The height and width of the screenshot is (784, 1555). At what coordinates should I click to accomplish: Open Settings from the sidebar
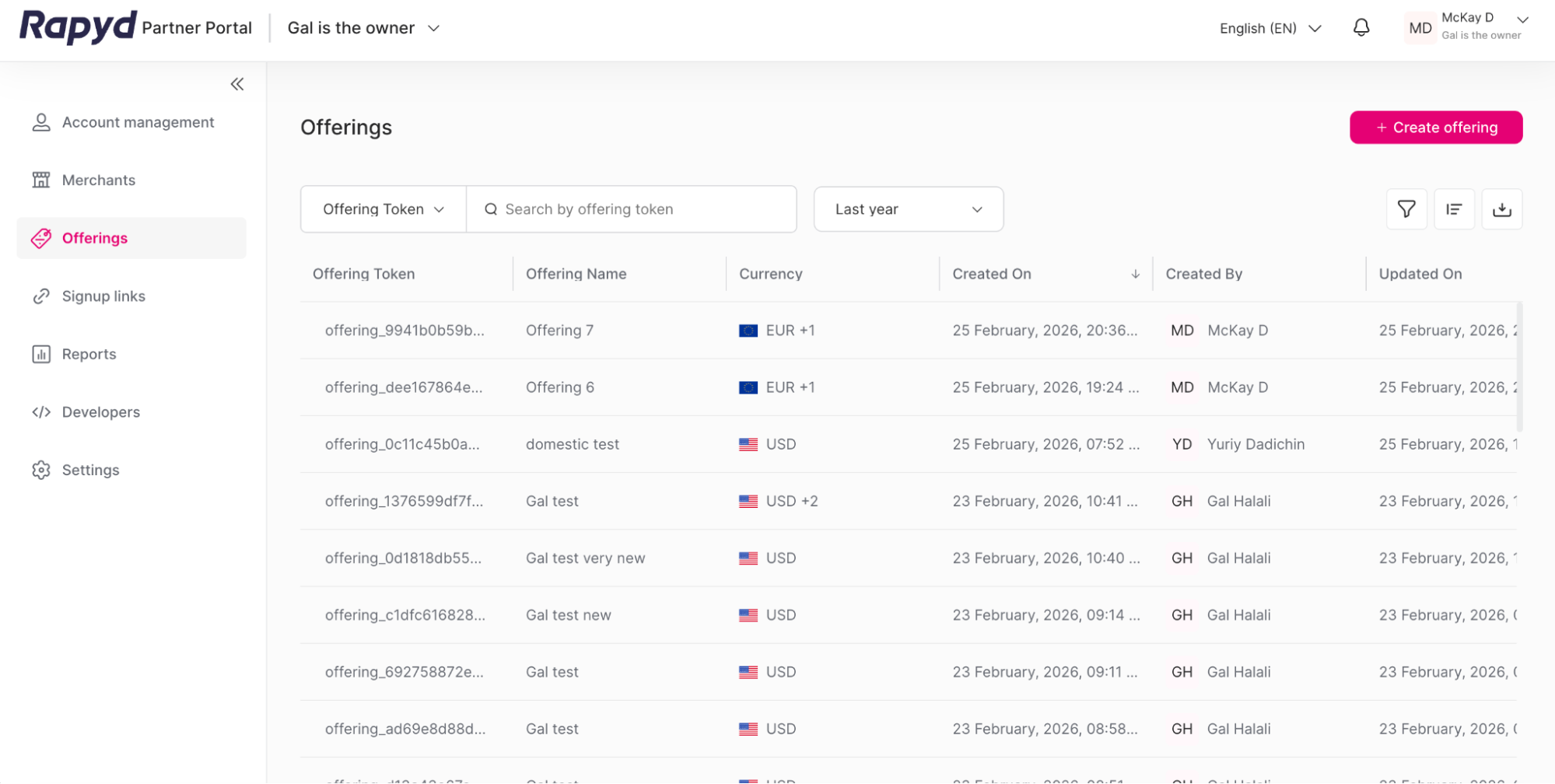point(90,470)
